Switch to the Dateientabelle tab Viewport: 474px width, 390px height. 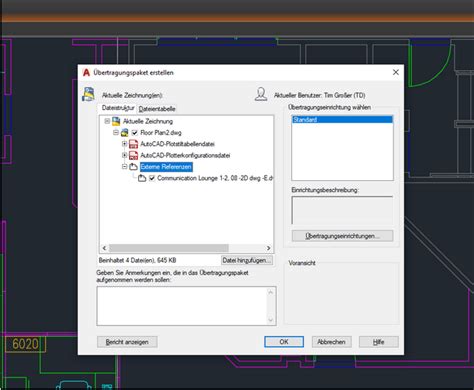157,109
